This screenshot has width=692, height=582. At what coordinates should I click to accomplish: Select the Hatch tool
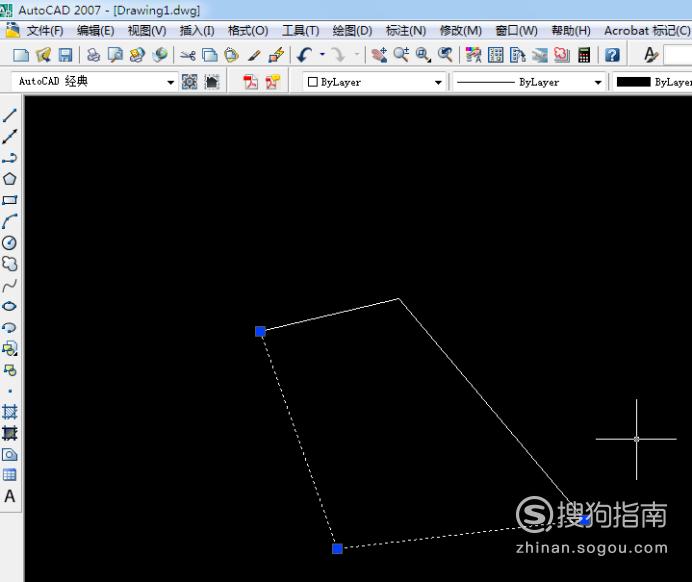(x=9, y=412)
